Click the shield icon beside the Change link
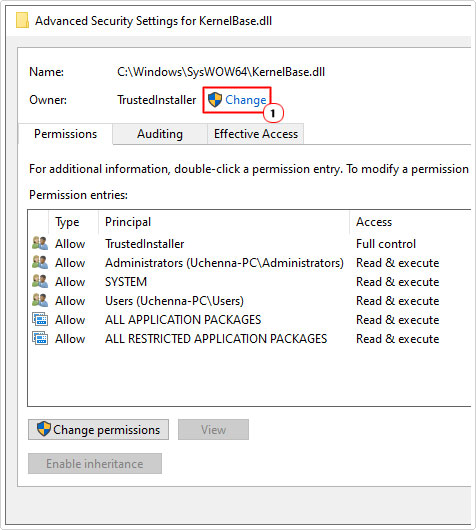Viewport: 476px width, 530px height. tap(215, 100)
